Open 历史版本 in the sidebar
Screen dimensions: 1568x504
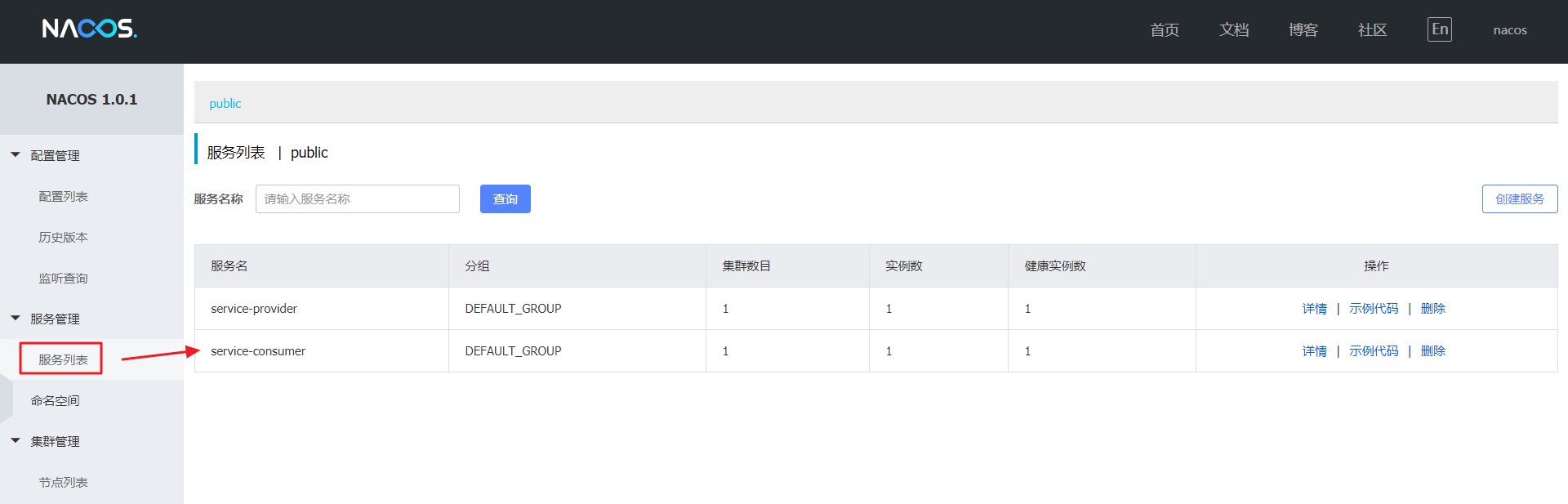63,238
